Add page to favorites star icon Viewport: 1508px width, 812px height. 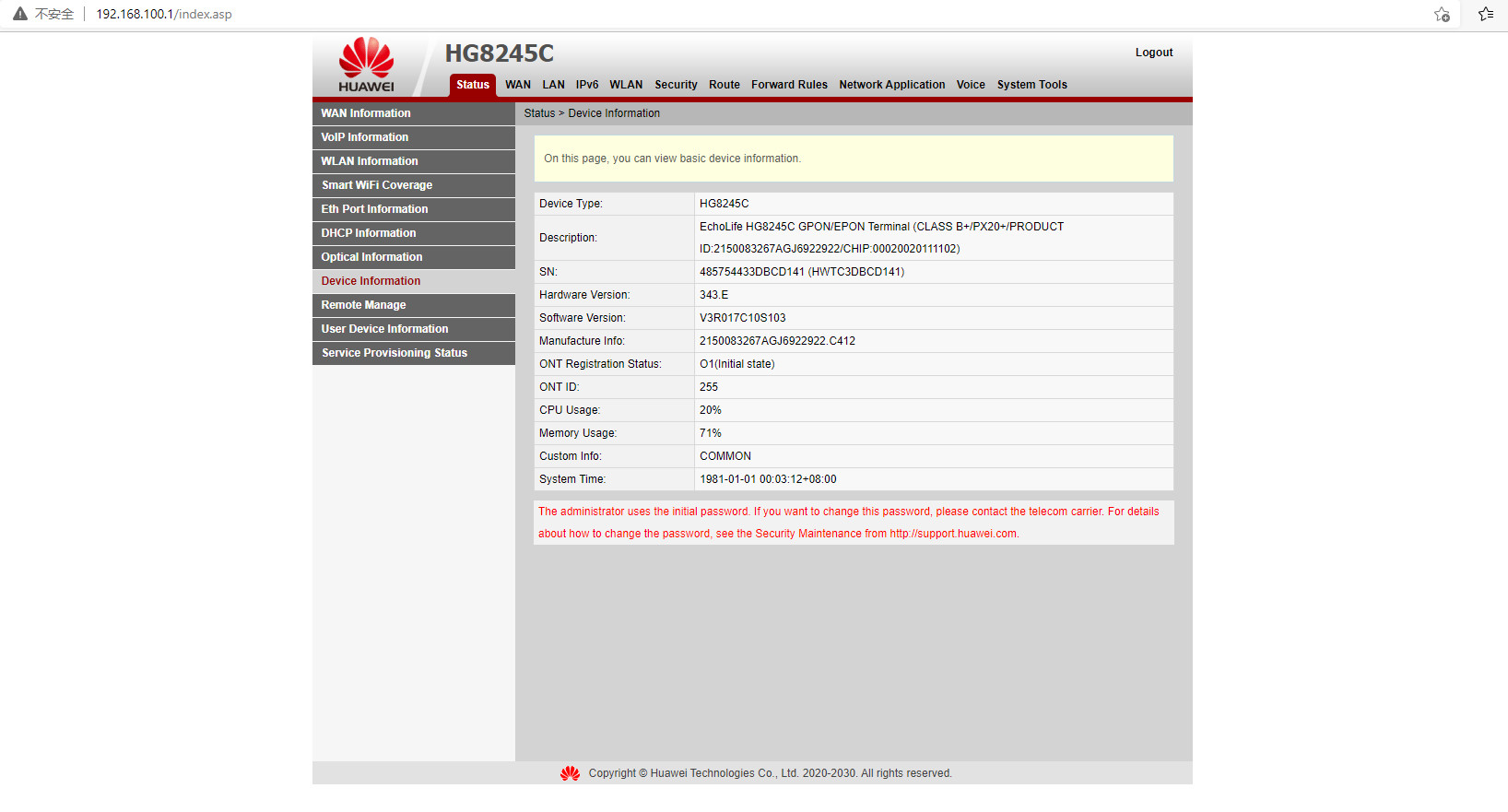pos(1442,14)
